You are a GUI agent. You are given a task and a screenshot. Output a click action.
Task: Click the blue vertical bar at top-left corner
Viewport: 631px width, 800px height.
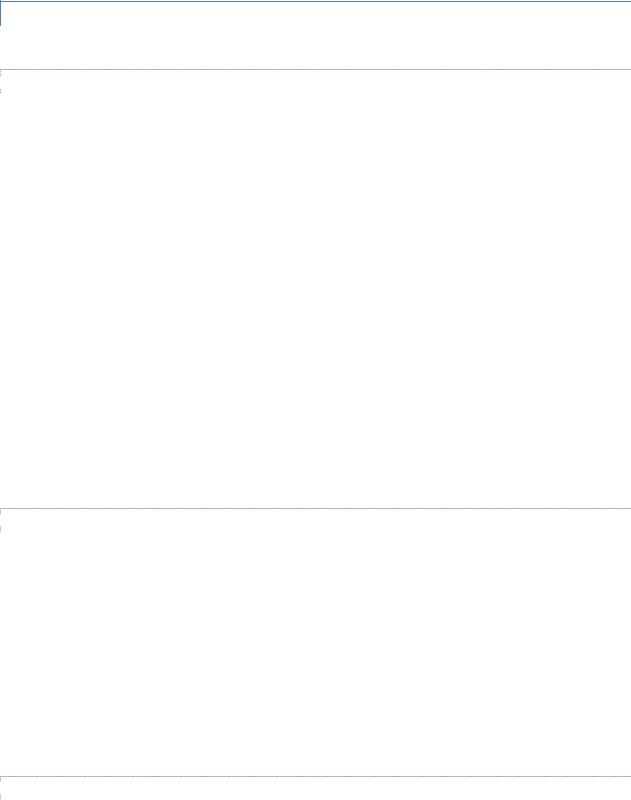1,12
